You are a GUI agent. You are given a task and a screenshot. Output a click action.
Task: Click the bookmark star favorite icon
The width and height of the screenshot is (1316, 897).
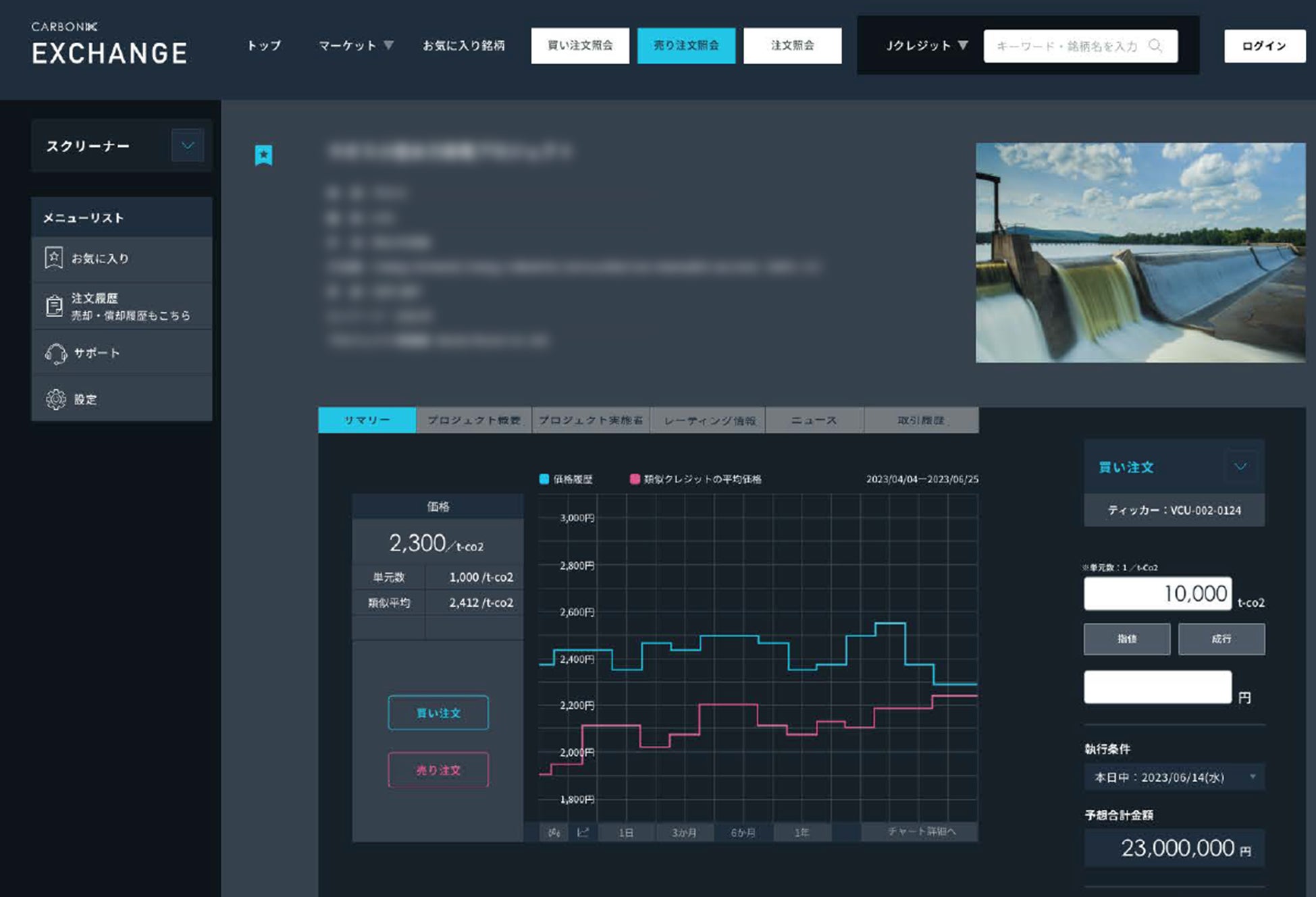point(263,155)
